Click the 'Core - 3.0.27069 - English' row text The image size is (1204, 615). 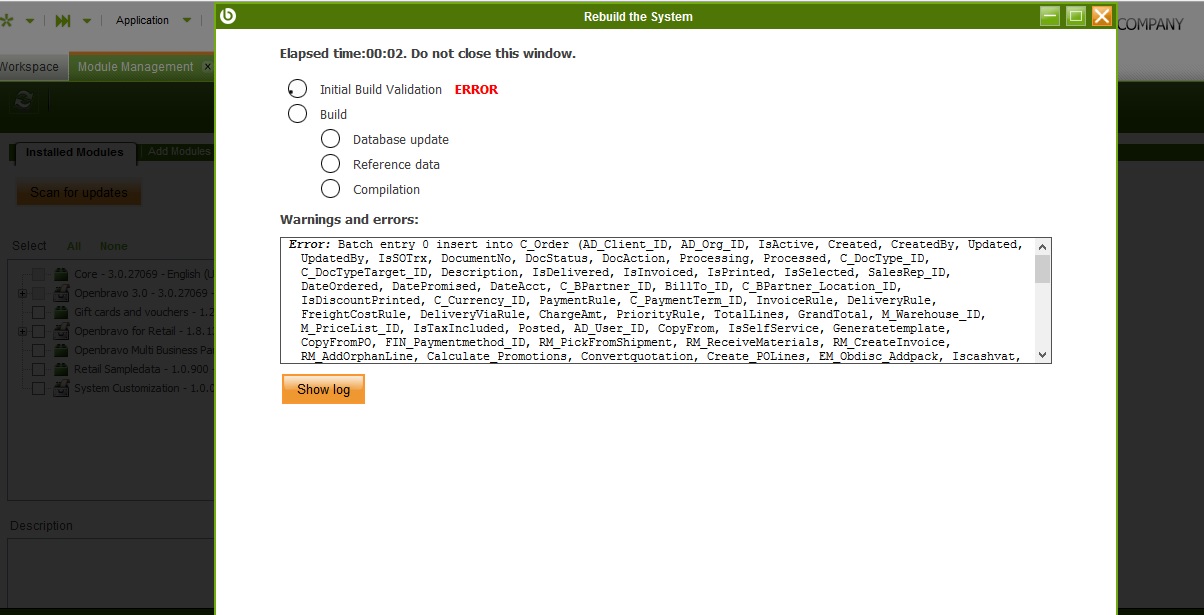pos(144,274)
